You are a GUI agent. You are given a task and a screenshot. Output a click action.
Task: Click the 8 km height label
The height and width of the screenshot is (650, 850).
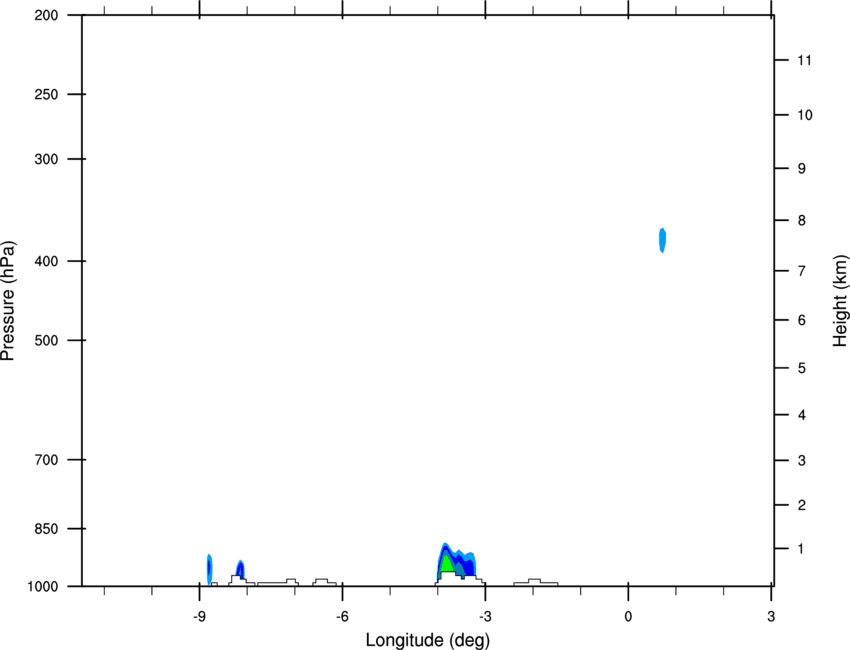point(802,221)
